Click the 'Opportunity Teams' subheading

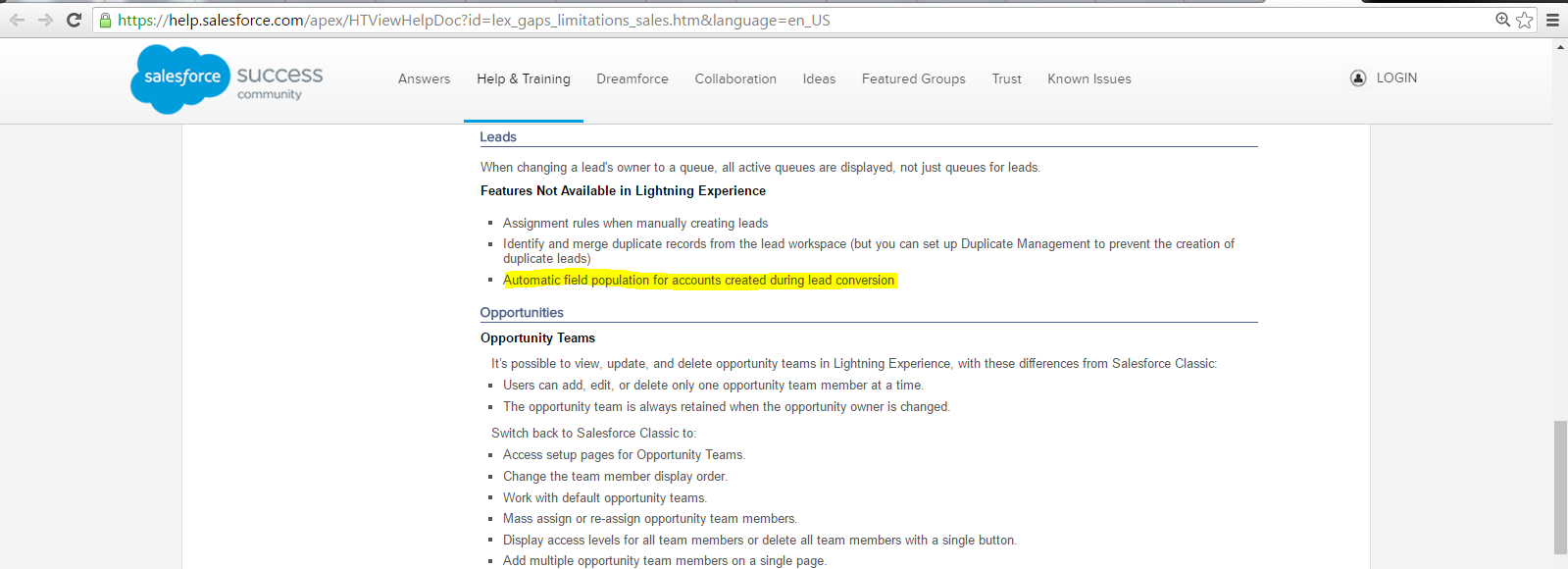coord(537,337)
